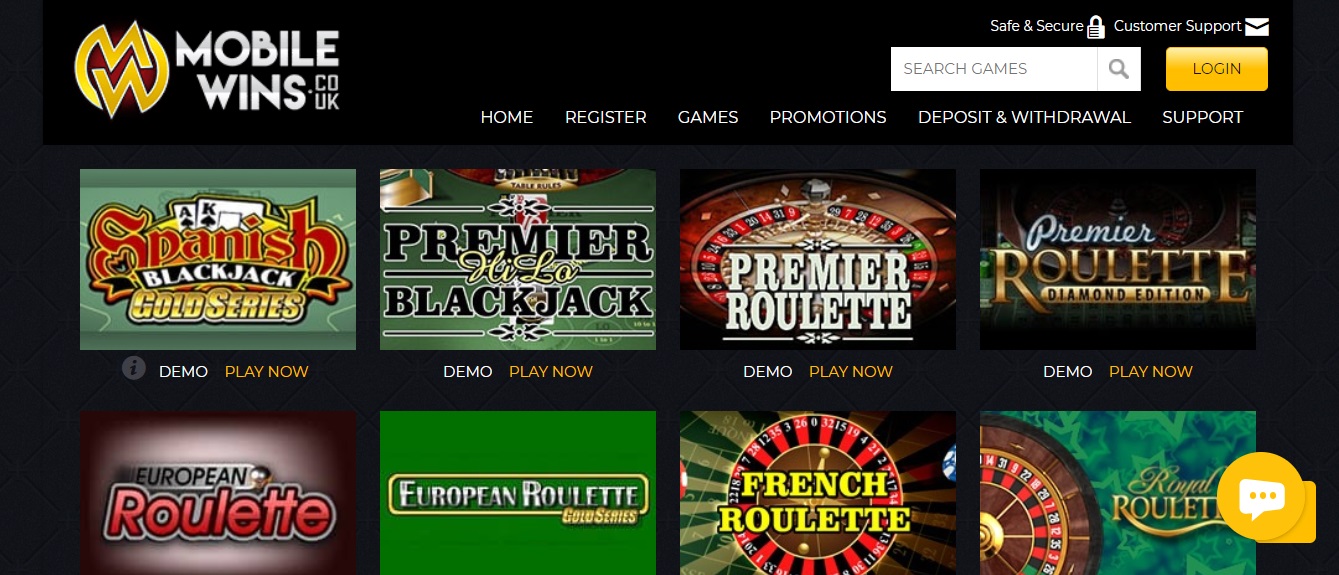This screenshot has height=575, width=1339.
Task: Open the info icon under Spanish Blackjack
Action: [134, 369]
